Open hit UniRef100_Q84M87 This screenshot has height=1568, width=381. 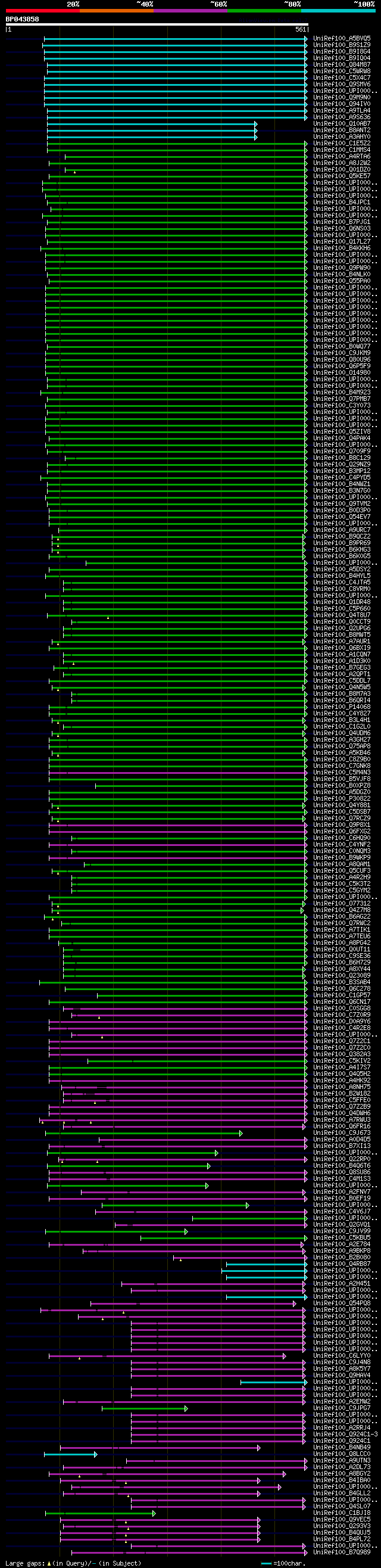(342, 64)
